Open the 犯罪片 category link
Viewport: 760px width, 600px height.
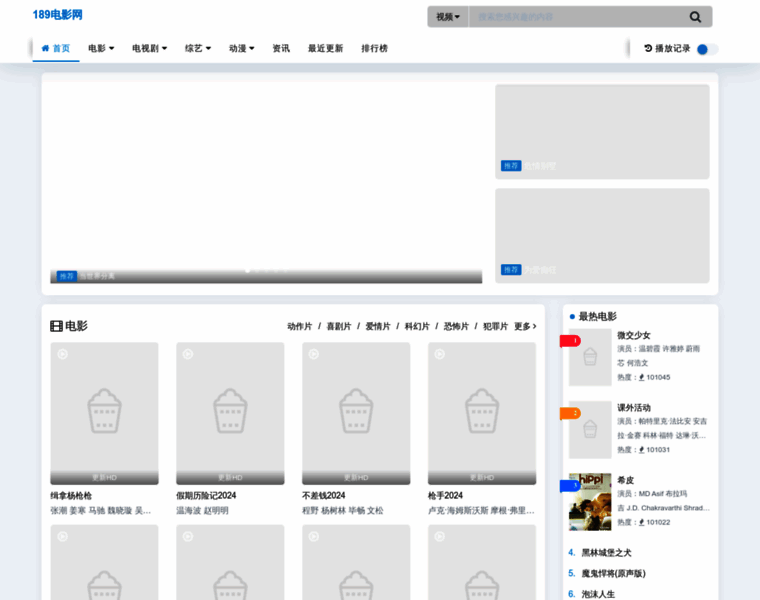495,326
